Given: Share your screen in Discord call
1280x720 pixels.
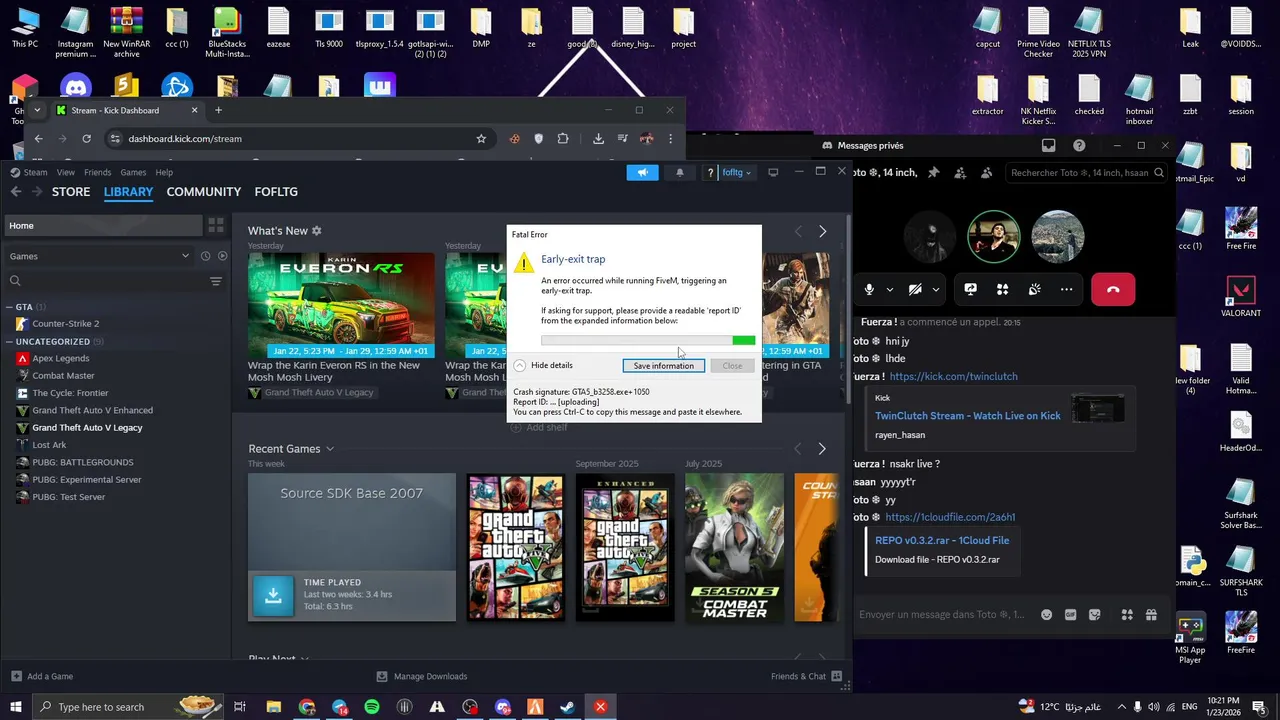Looking at the screenshot, I should click(970, 289).
